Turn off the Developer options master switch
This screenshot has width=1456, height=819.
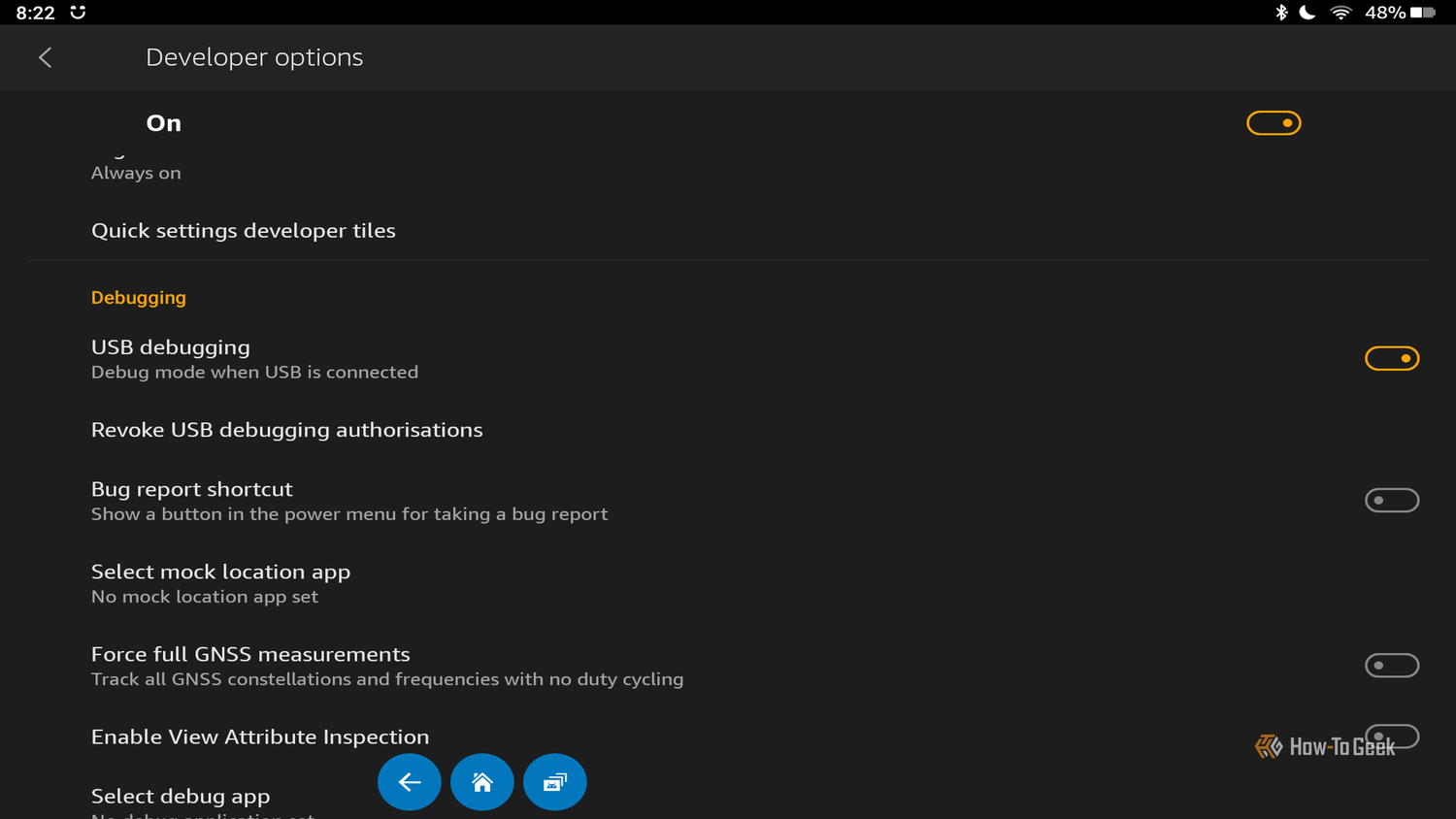pos(1274,123)
